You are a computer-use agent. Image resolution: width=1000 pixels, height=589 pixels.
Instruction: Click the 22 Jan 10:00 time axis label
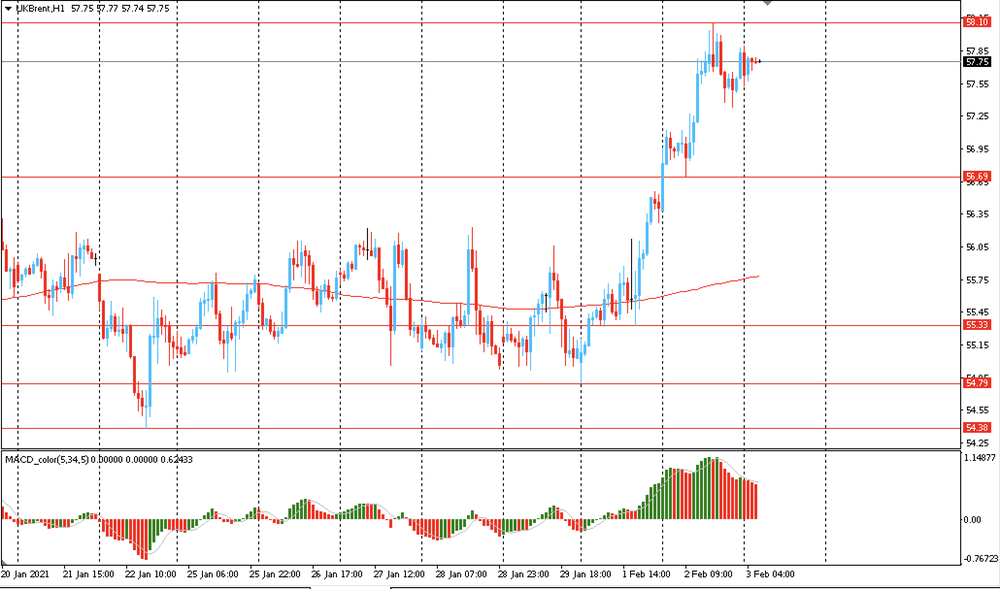pyautogui.click(x=149, y=575)
